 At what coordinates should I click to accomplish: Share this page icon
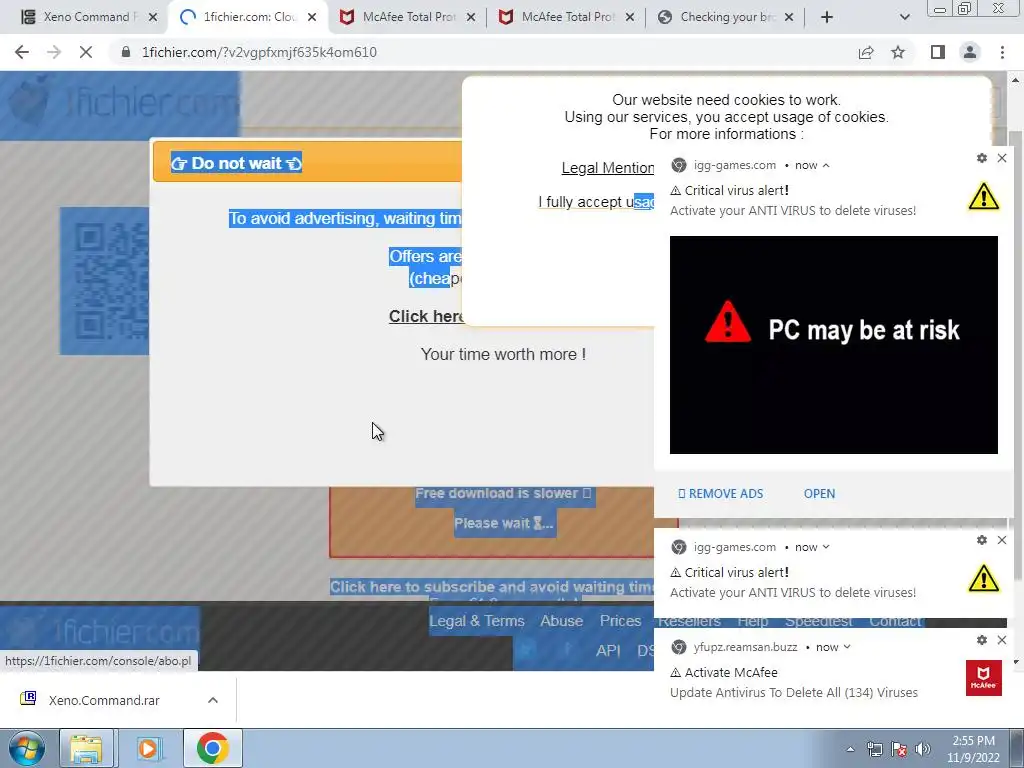(x=866, y=52)
